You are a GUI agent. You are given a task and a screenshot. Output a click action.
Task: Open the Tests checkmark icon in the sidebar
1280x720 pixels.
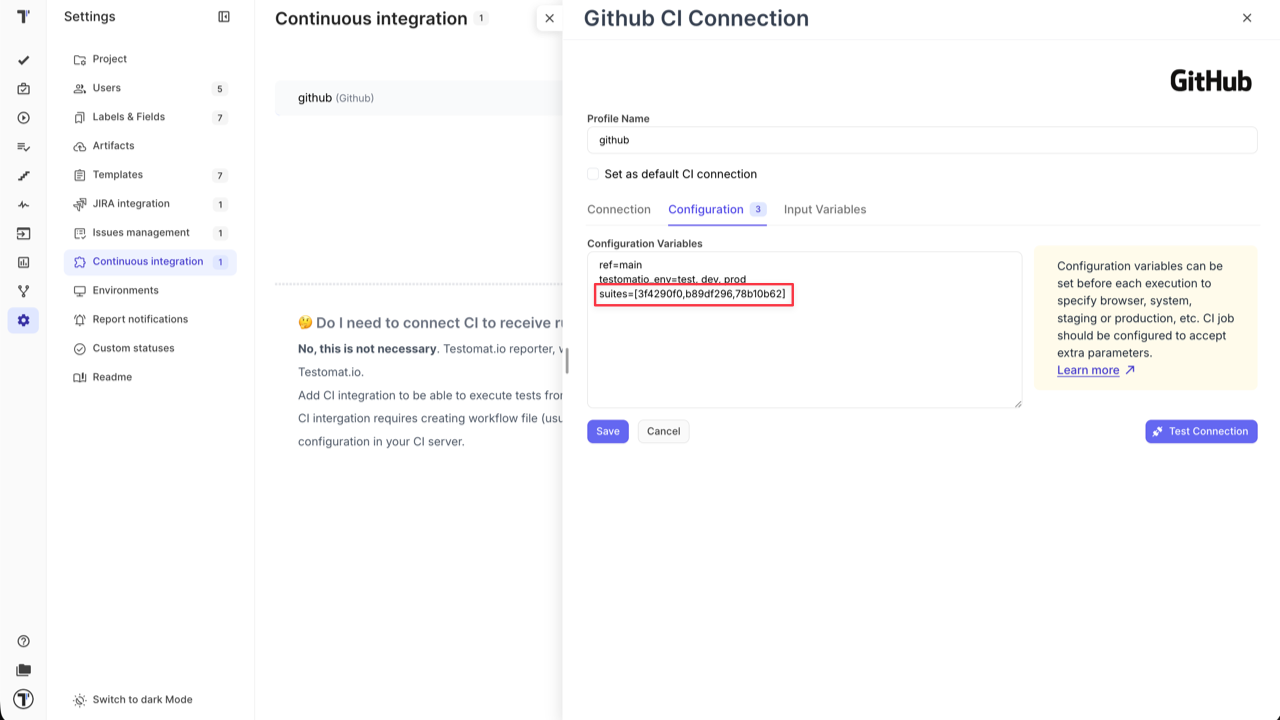click(23, 60)
